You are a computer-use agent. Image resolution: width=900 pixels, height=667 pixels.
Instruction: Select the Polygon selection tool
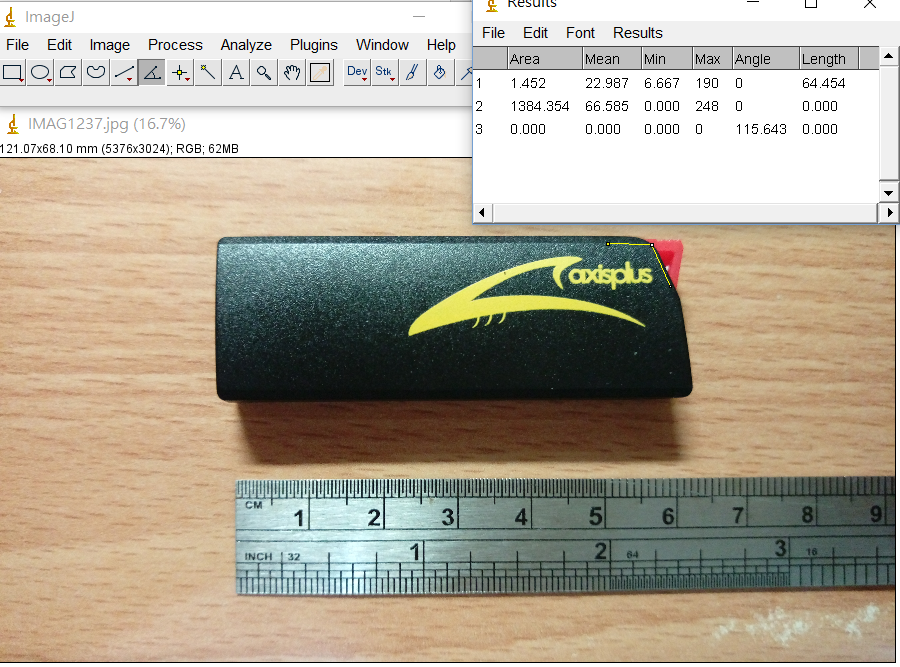point(68,73)
